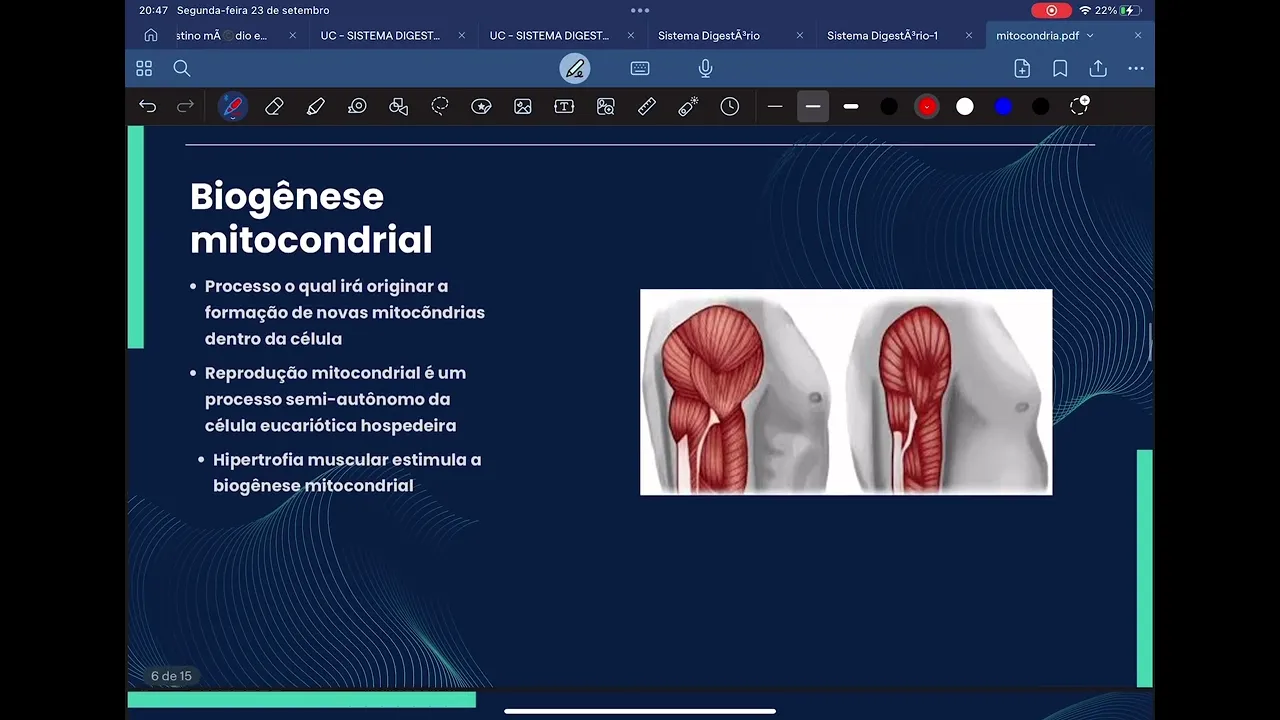Switch to the 'Sistema Digestório-1' tab

[x=883, y=35]
